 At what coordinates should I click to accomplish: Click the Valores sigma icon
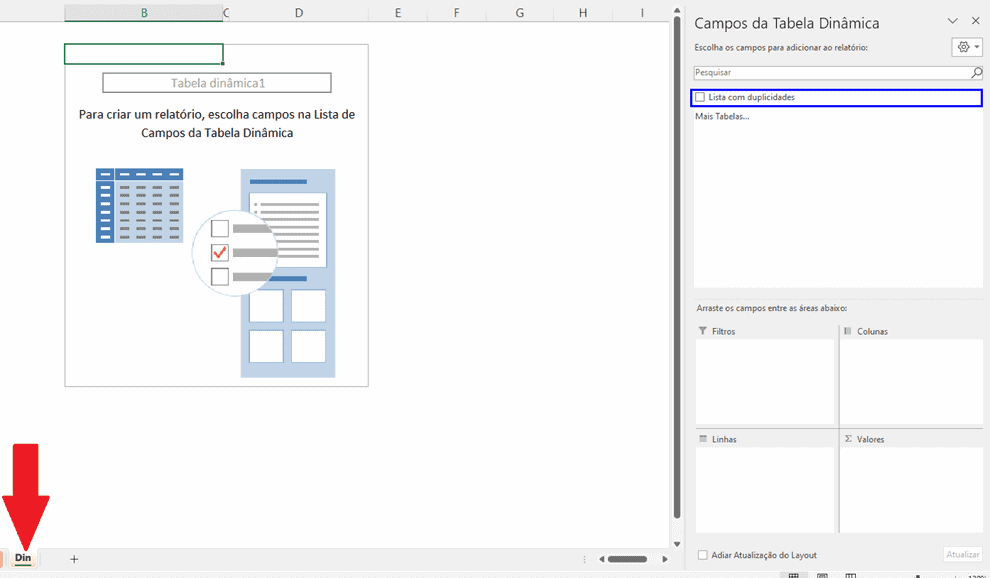coord(848,439)
